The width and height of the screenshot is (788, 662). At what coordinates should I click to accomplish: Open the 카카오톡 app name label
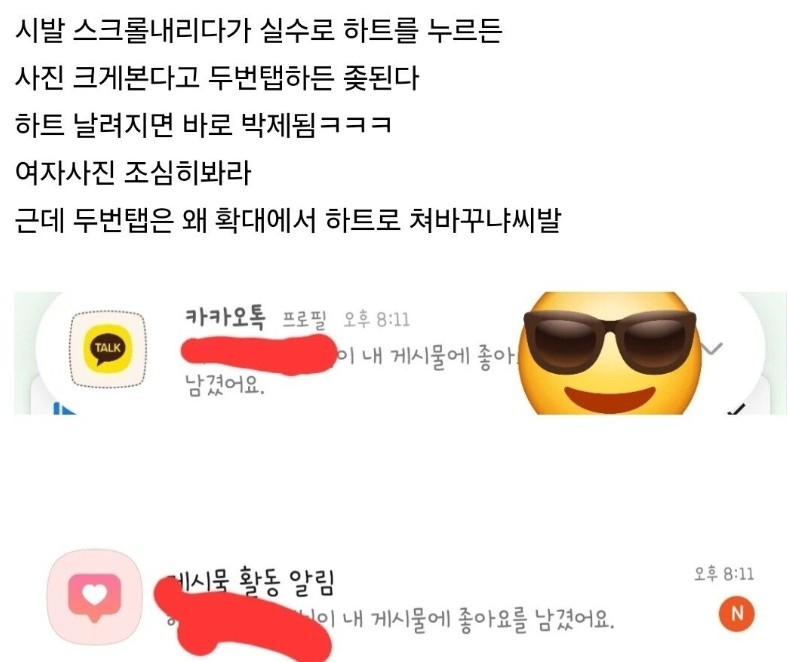[x=225, y=319]
